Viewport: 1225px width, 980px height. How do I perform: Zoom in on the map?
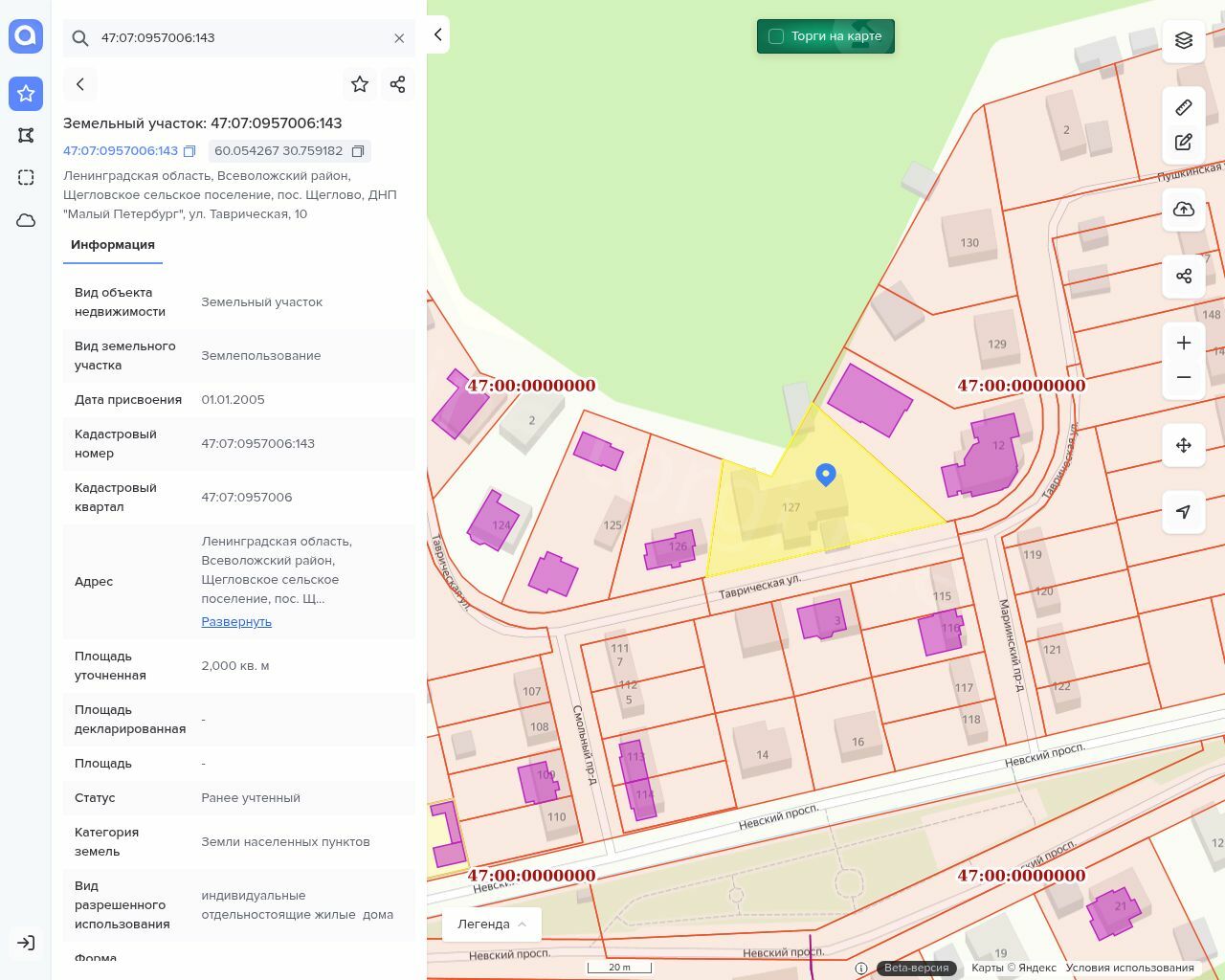point(1184,343)
